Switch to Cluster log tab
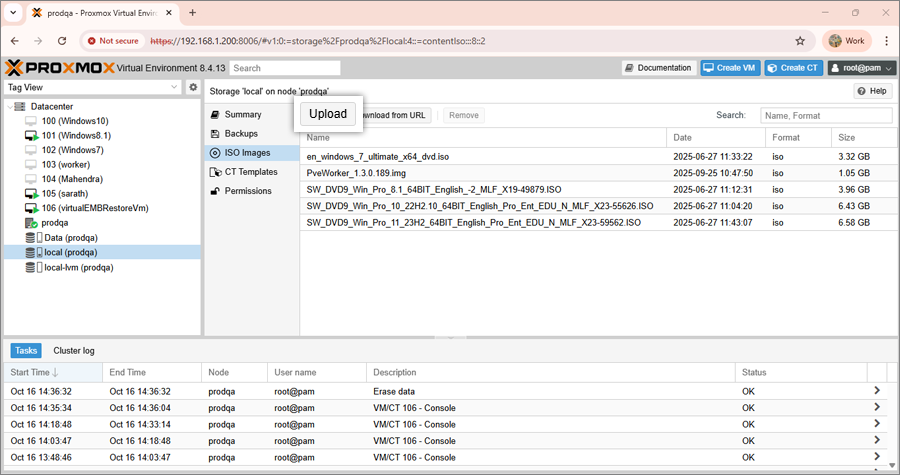 tap(73, 351)
